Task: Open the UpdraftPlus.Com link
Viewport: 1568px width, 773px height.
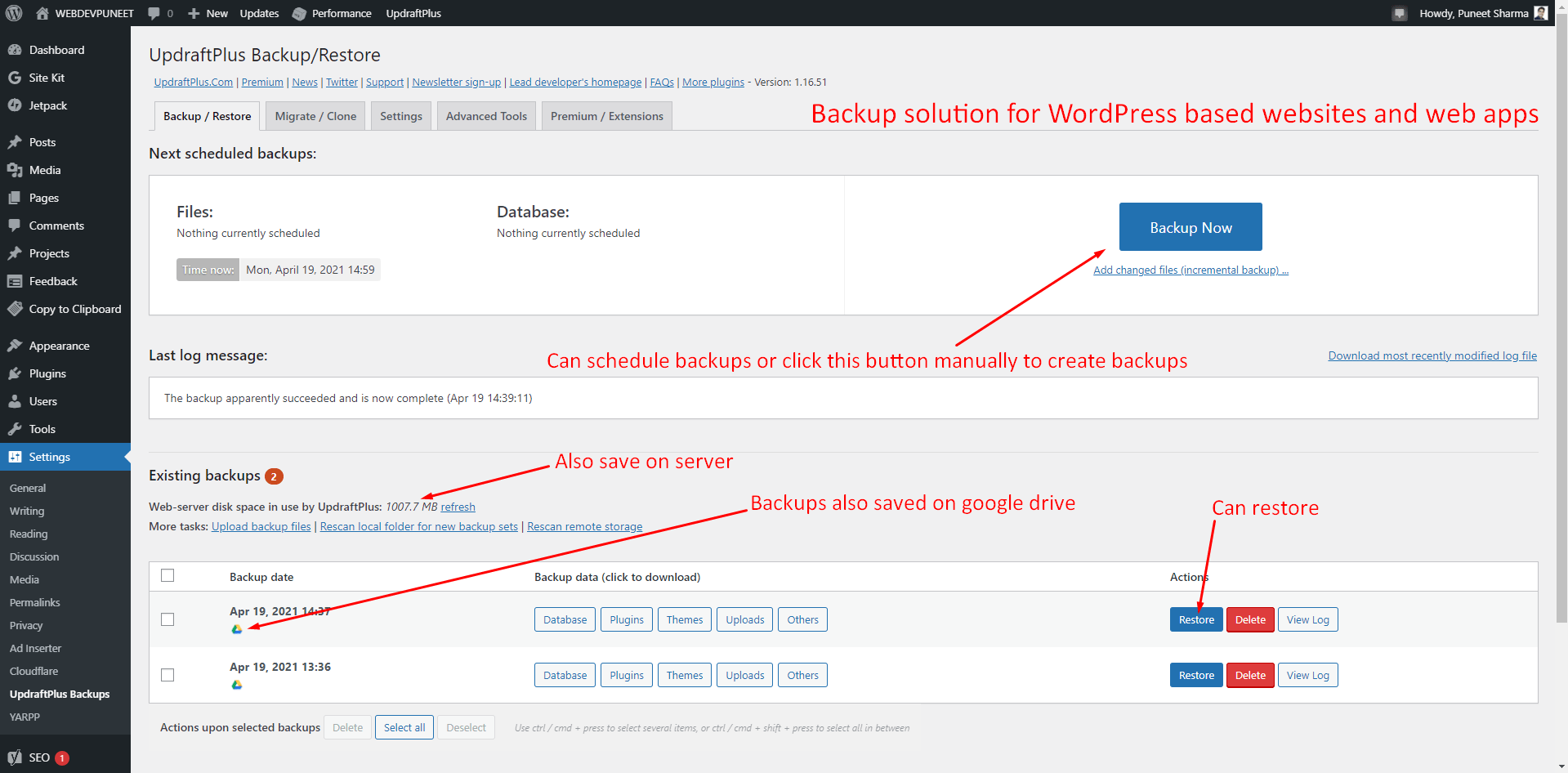Action: click(194, 82)
